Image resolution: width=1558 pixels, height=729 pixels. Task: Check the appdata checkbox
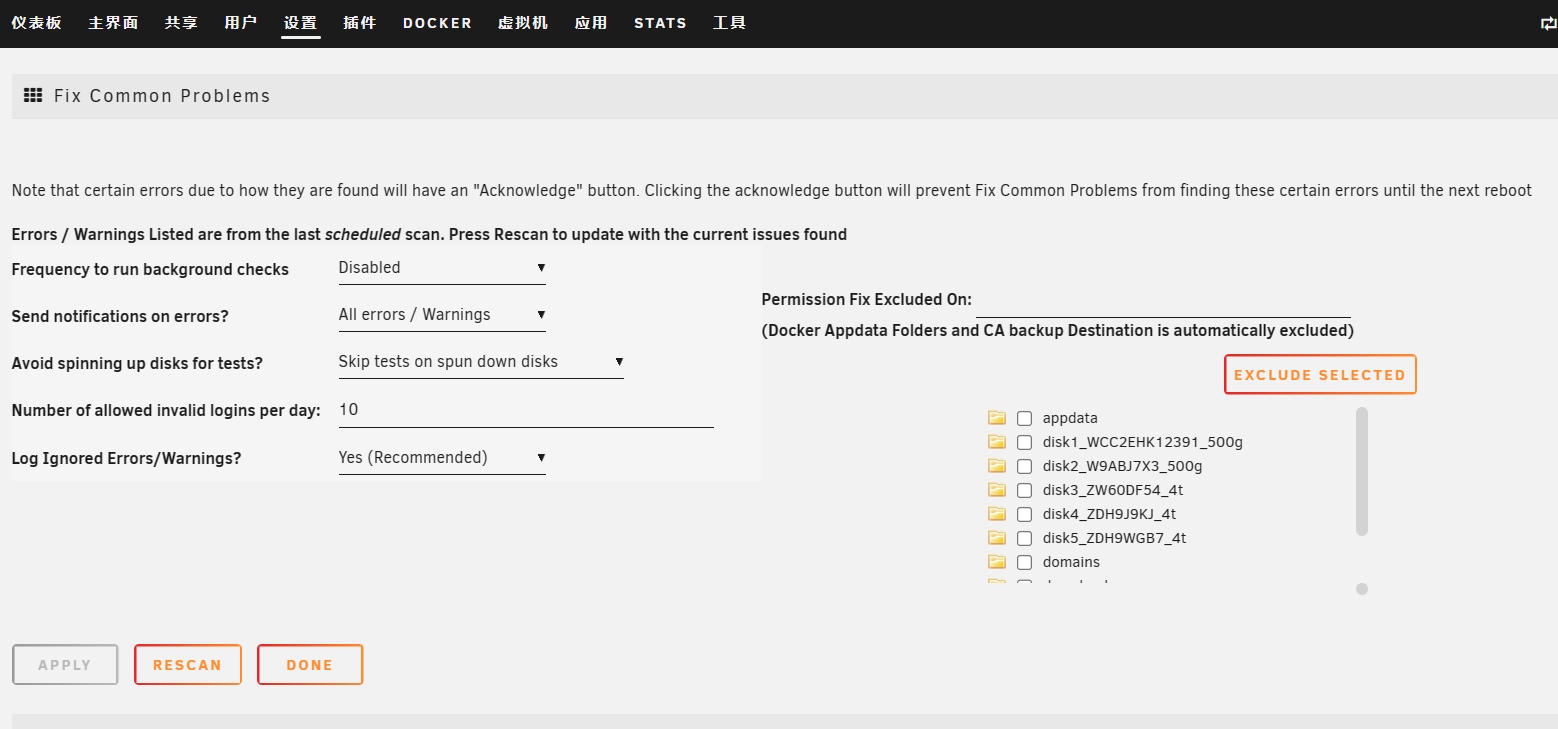point(1024,419)
